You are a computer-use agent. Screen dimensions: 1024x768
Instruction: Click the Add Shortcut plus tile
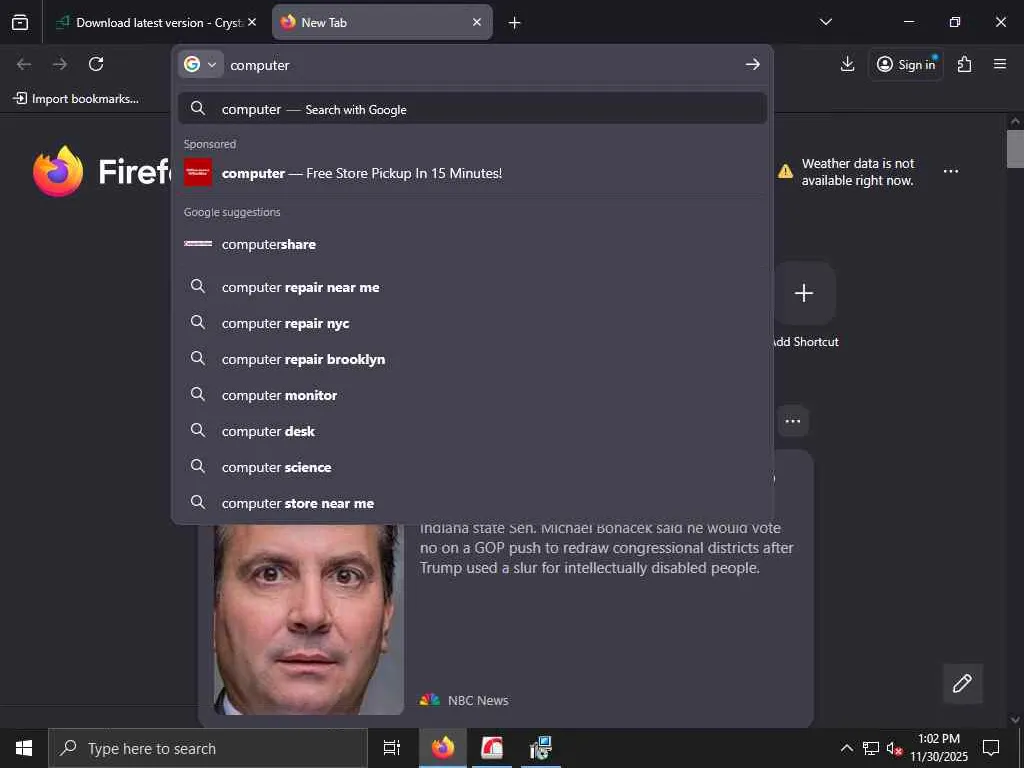tap(803, 293)
